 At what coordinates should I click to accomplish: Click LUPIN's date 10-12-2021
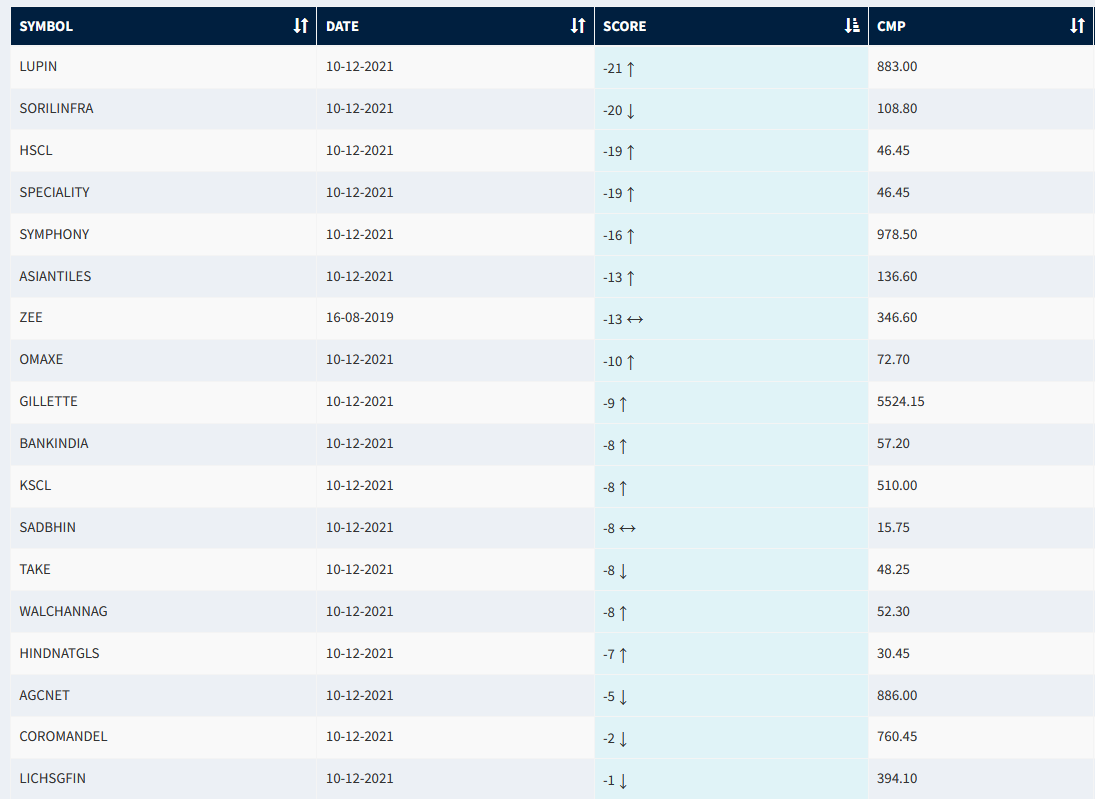[360, 66]
